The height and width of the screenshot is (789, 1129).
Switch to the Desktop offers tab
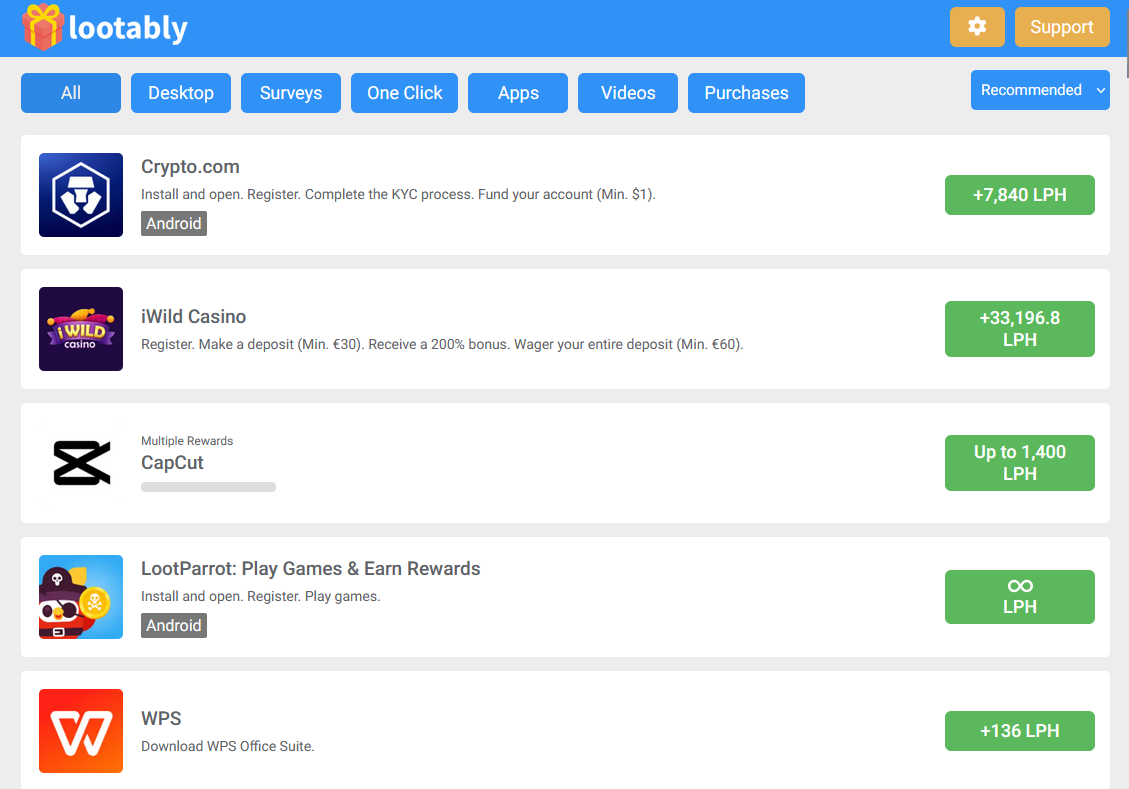pos(181,93)
